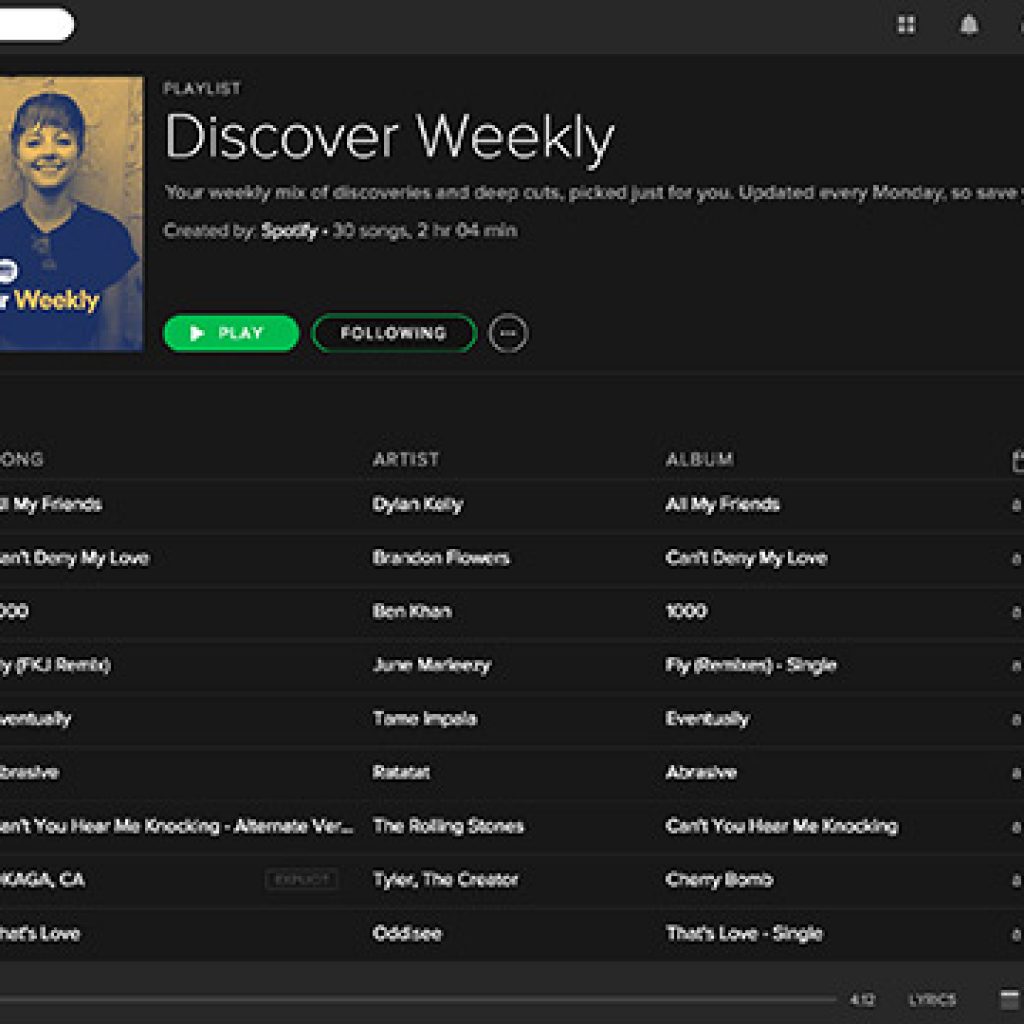Open artist Oddisee
The image size is (1024, 1024).
[407, 934]
